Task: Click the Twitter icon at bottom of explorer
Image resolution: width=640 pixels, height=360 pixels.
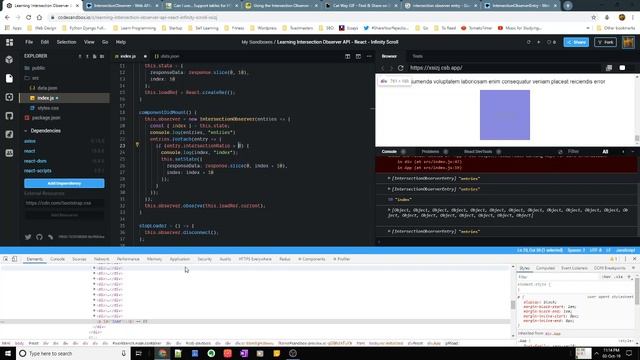Action: (x=28, y=237)
